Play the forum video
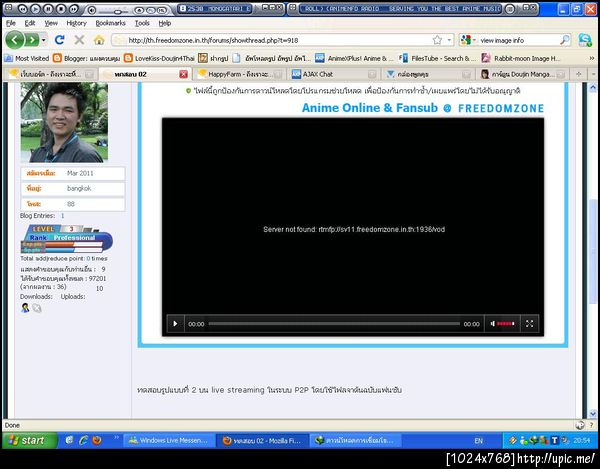This screenshot has width=600, height=469. [175, 324]
